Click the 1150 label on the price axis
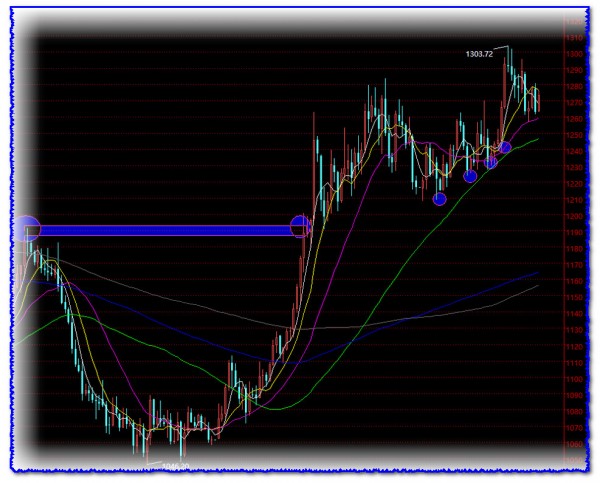This screenshot has height=483, width=600. [x=573, y=297]
